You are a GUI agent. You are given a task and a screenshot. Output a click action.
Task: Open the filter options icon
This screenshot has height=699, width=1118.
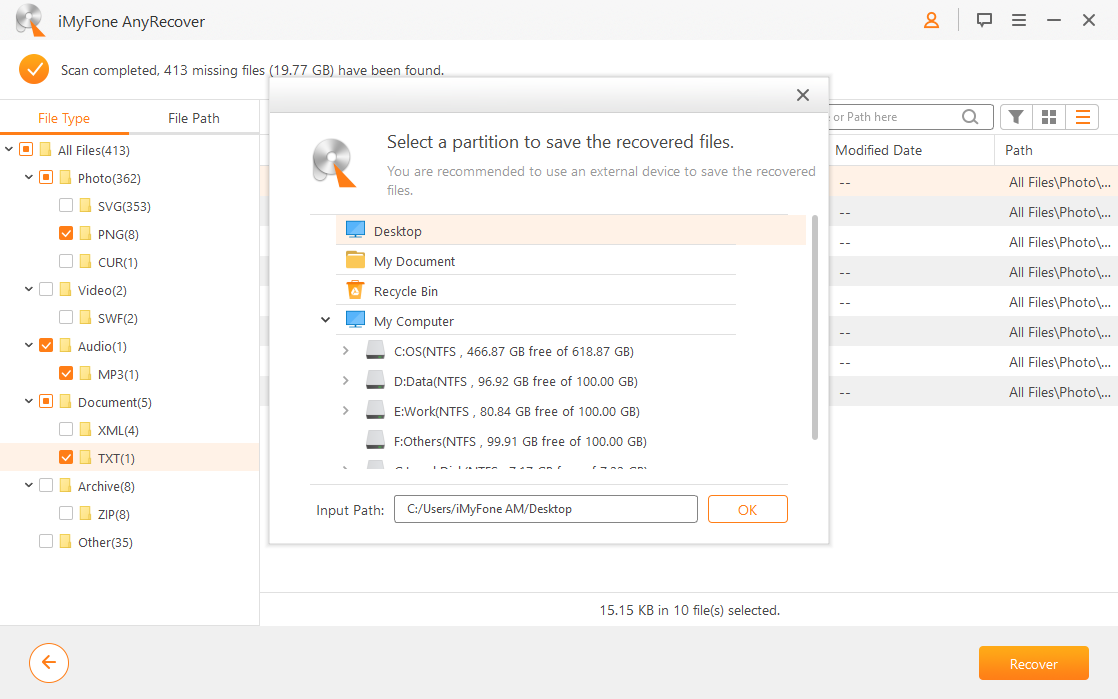[x=1015, y=116]
